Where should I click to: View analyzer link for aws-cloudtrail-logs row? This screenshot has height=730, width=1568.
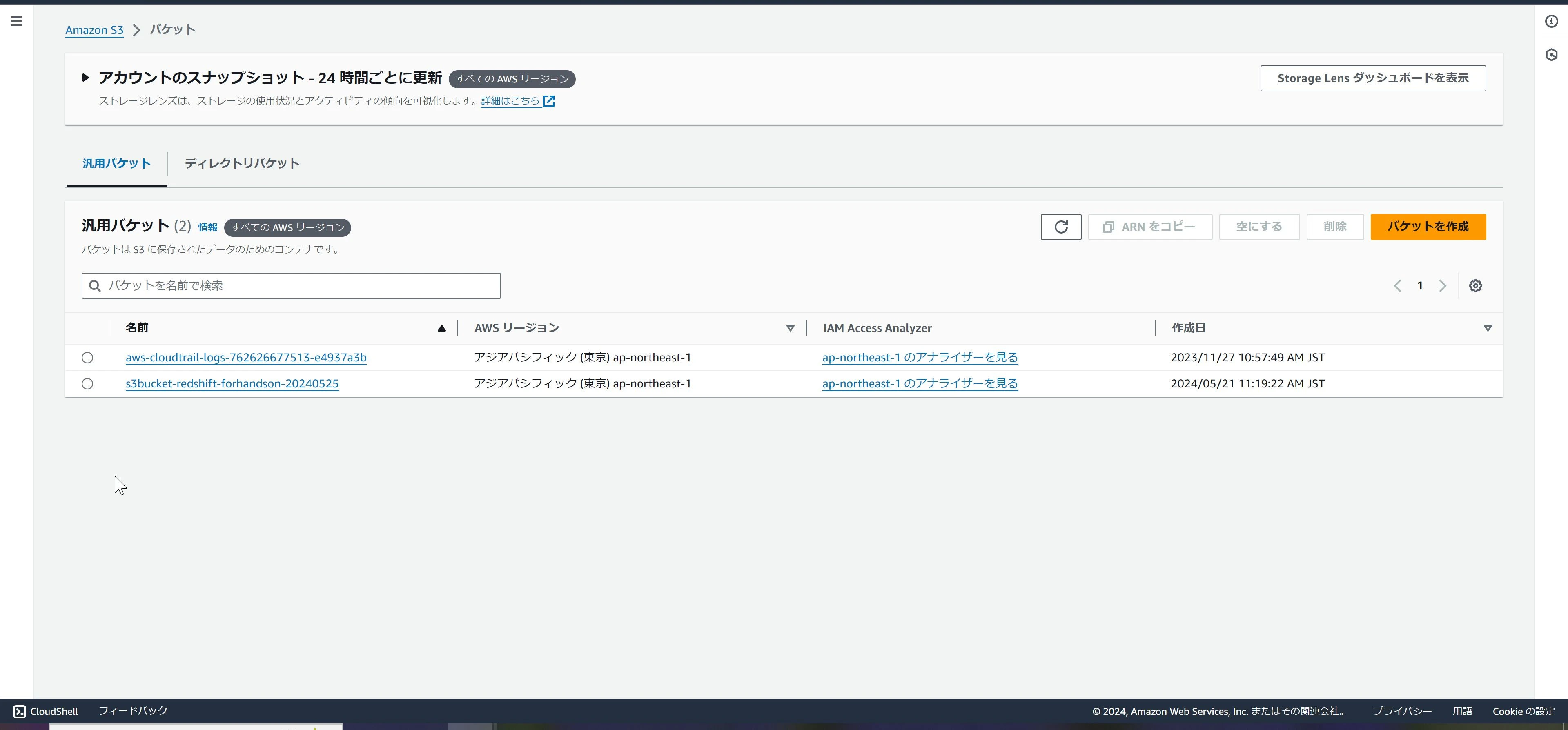click(920, 358)
